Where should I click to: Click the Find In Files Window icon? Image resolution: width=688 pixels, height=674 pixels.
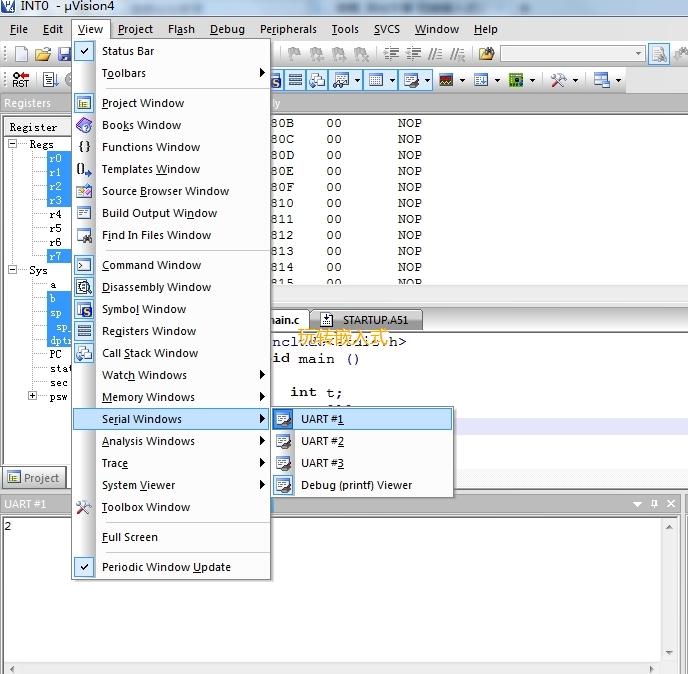(84, 235)
